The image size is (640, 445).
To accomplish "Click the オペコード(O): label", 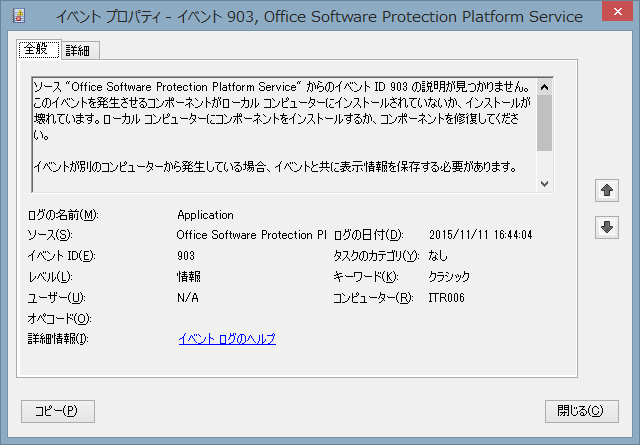I will pyautogui.click(x=59, y=318).
